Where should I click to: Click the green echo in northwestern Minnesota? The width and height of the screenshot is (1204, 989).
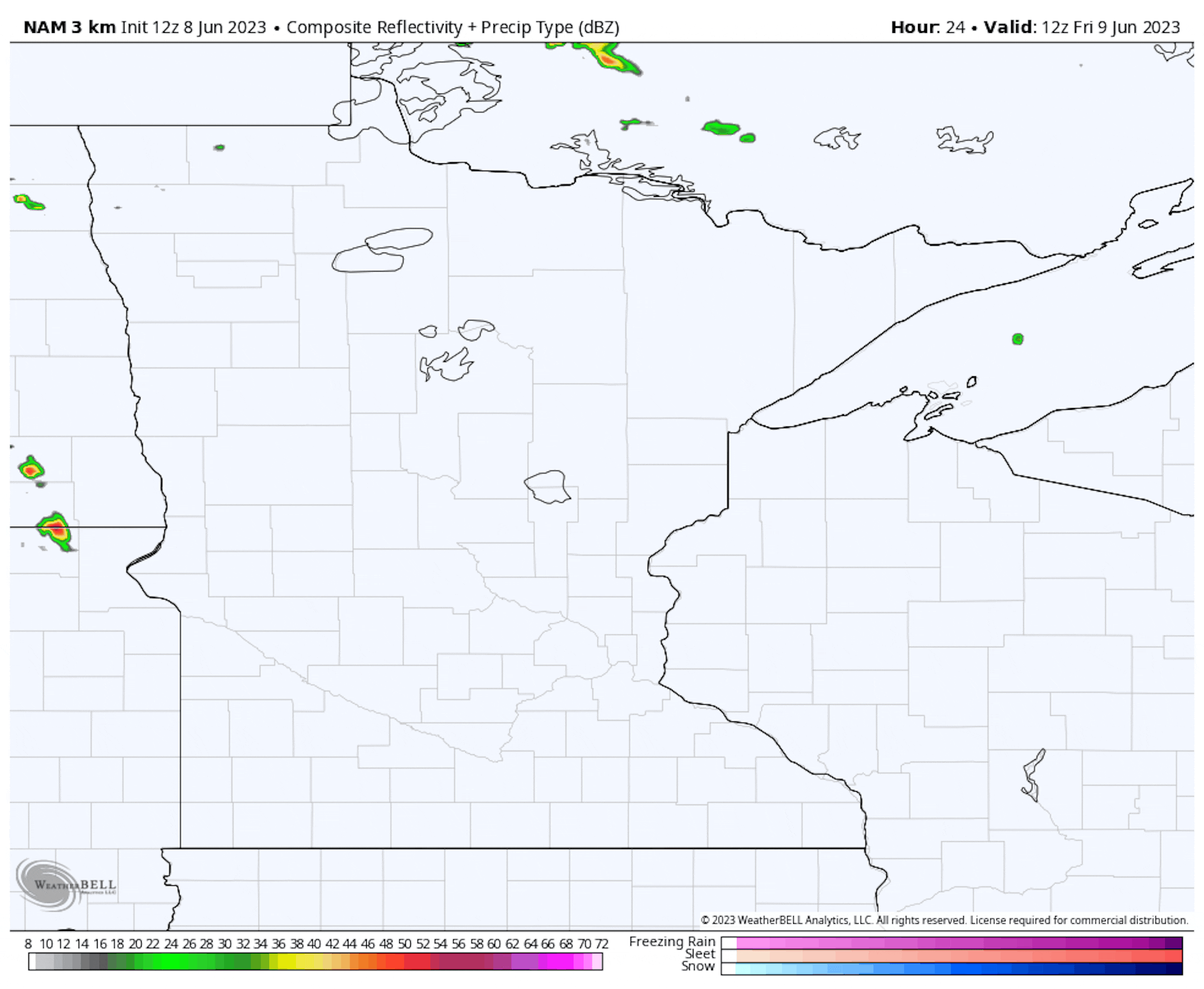(219, 148)
